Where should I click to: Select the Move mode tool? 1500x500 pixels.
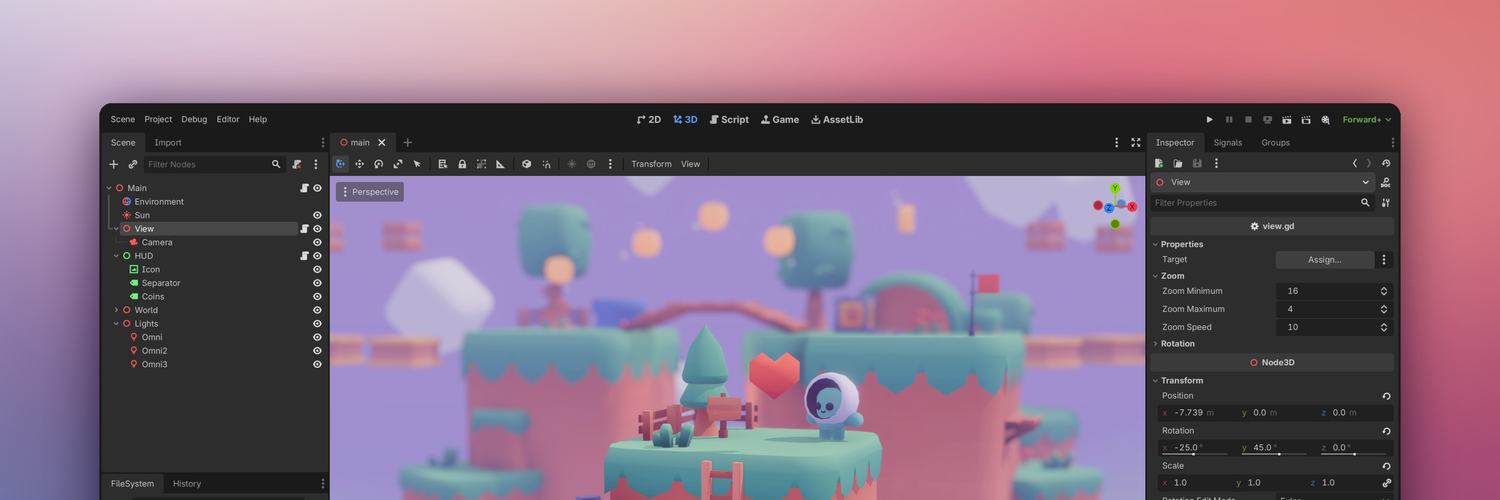click(x=360, y=164)
